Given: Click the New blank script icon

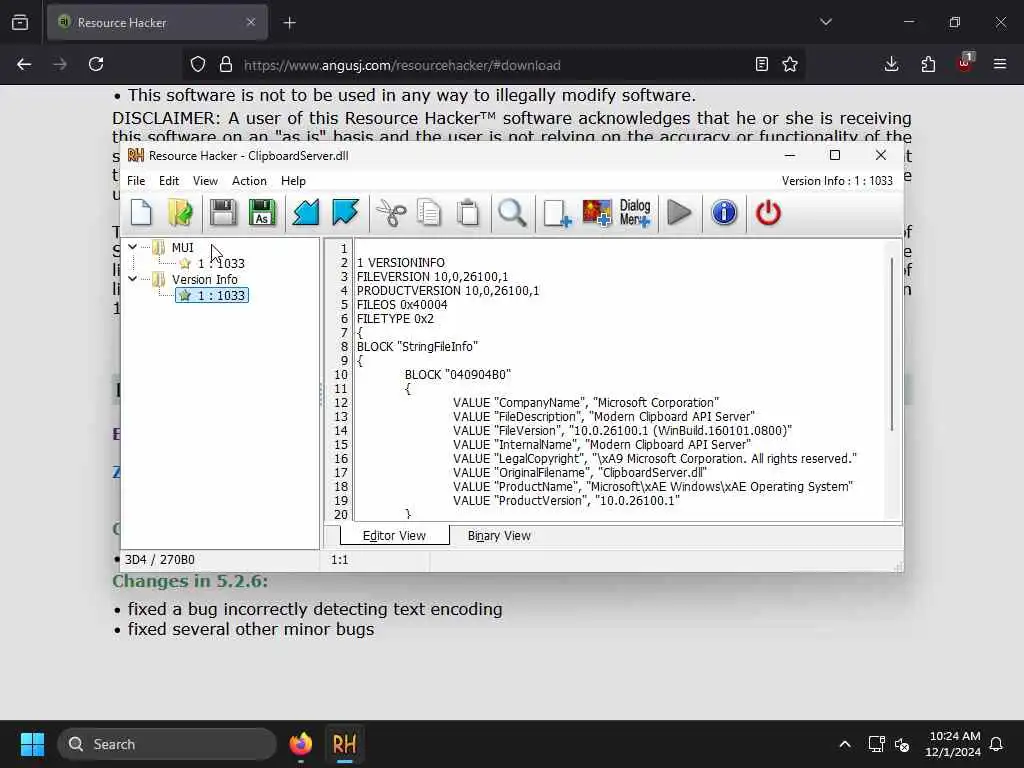Looking at the screenshot, I should 141,213.
